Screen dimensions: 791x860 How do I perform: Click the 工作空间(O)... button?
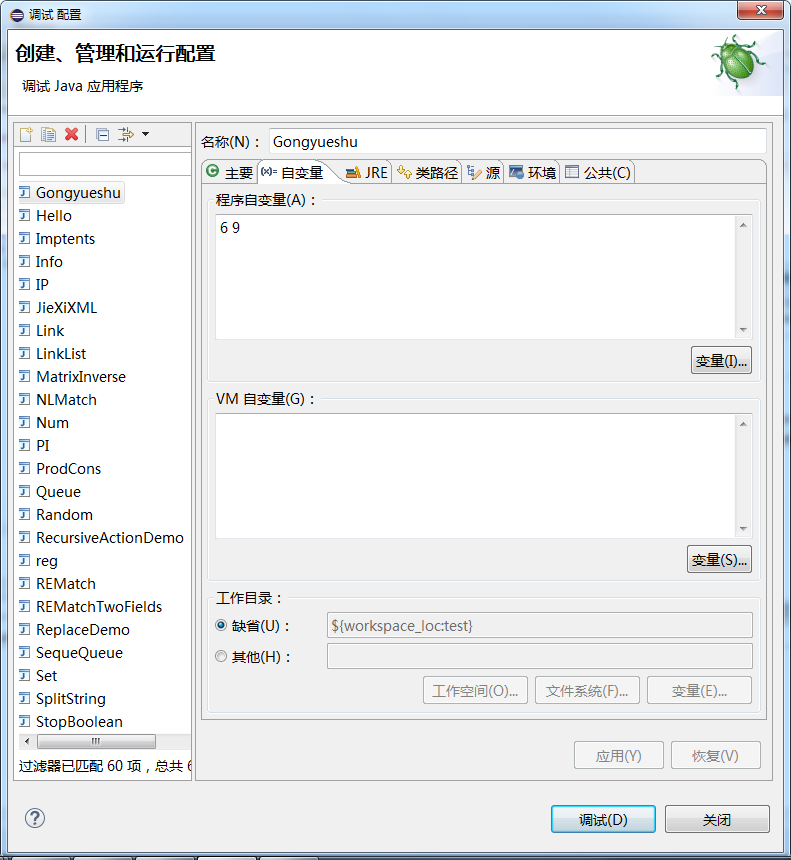[475, 691]
